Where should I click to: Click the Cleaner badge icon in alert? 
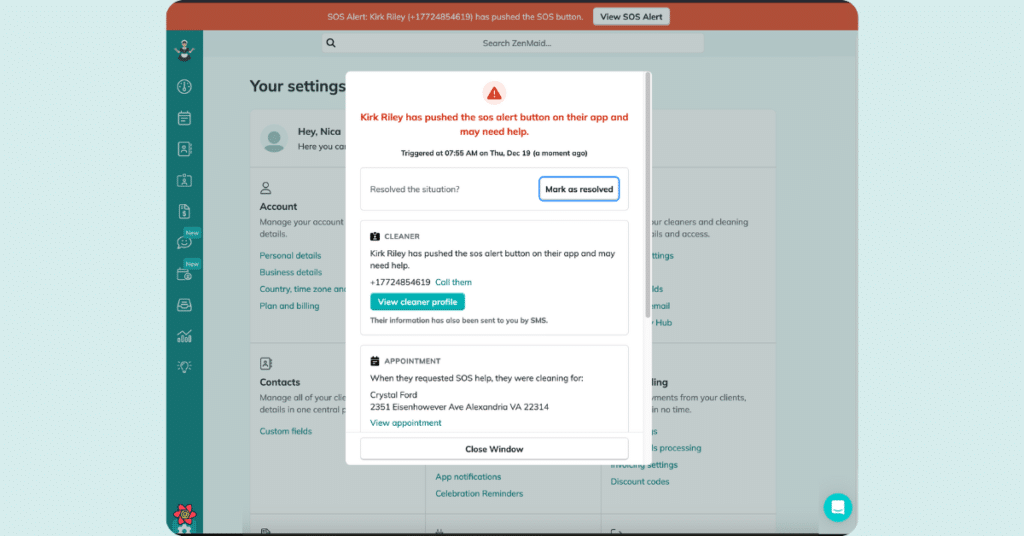tap(375, 236)
